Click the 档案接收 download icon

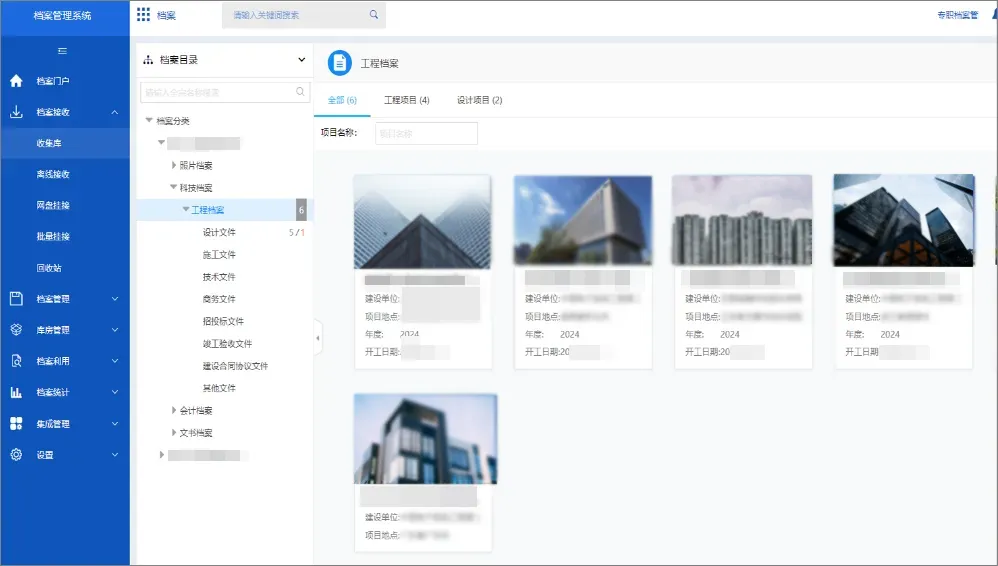[16, 112]
